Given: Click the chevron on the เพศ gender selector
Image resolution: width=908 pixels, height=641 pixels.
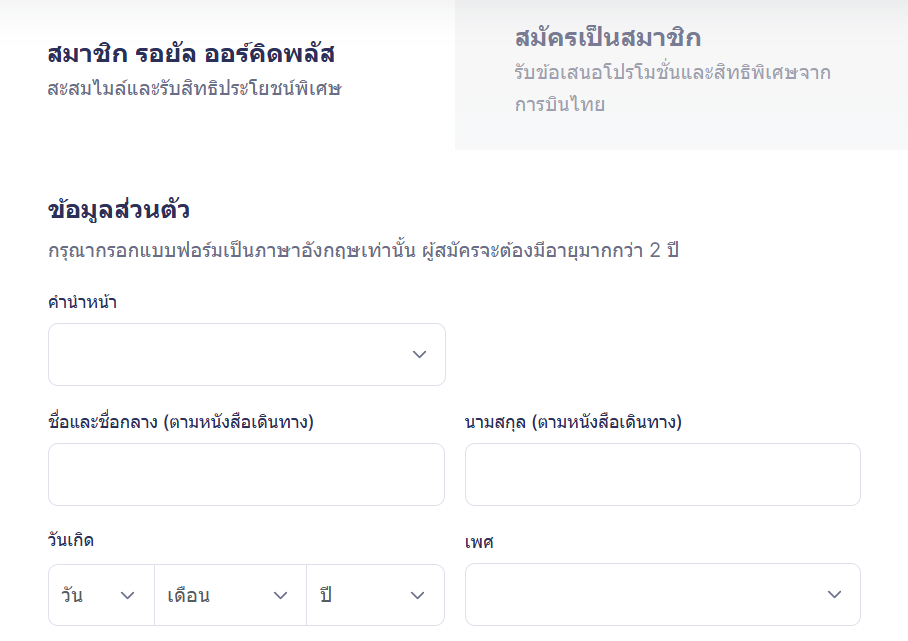Looking at the screenshot, I should [x=834, y=593].
